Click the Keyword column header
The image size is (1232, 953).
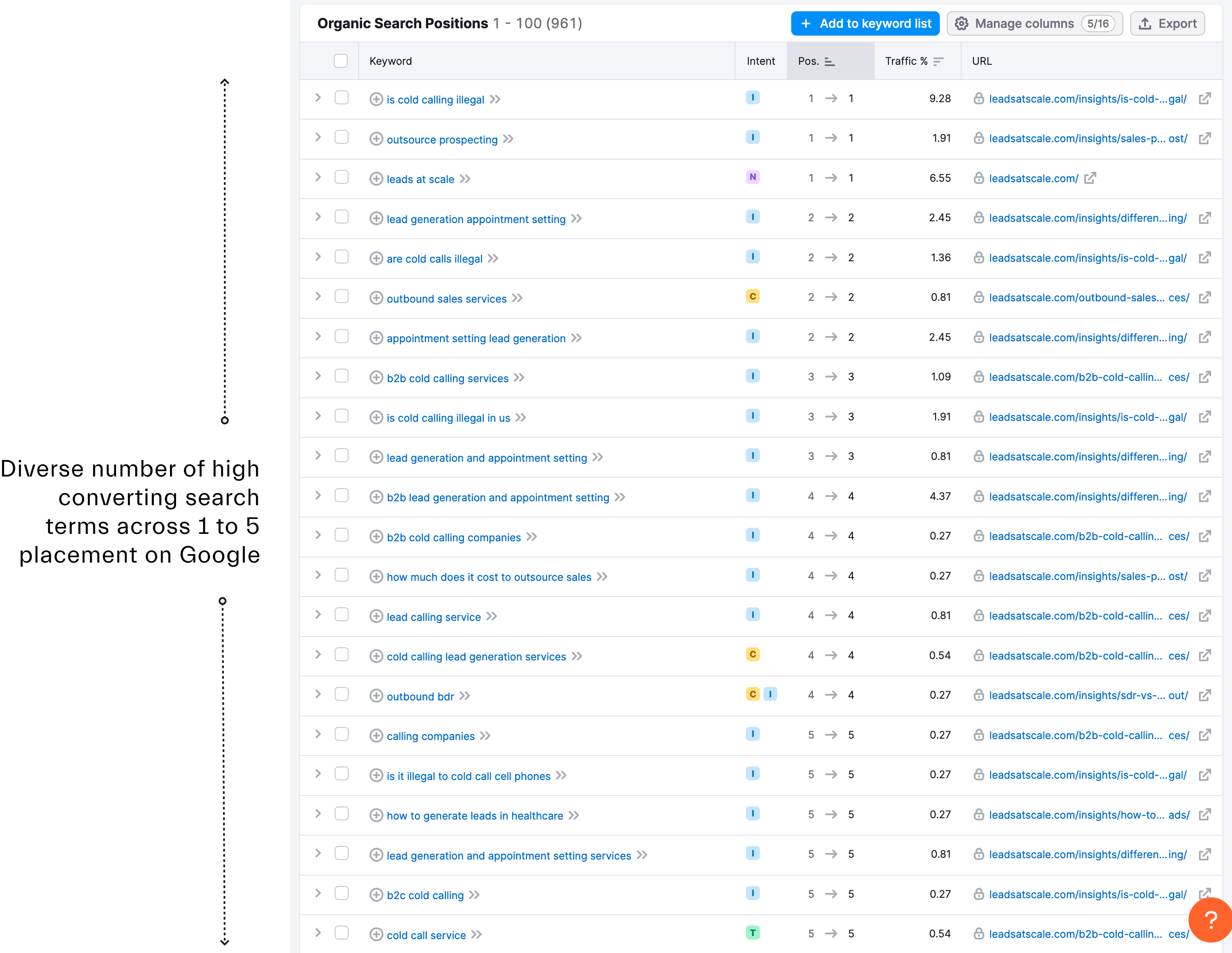[390, 61]
